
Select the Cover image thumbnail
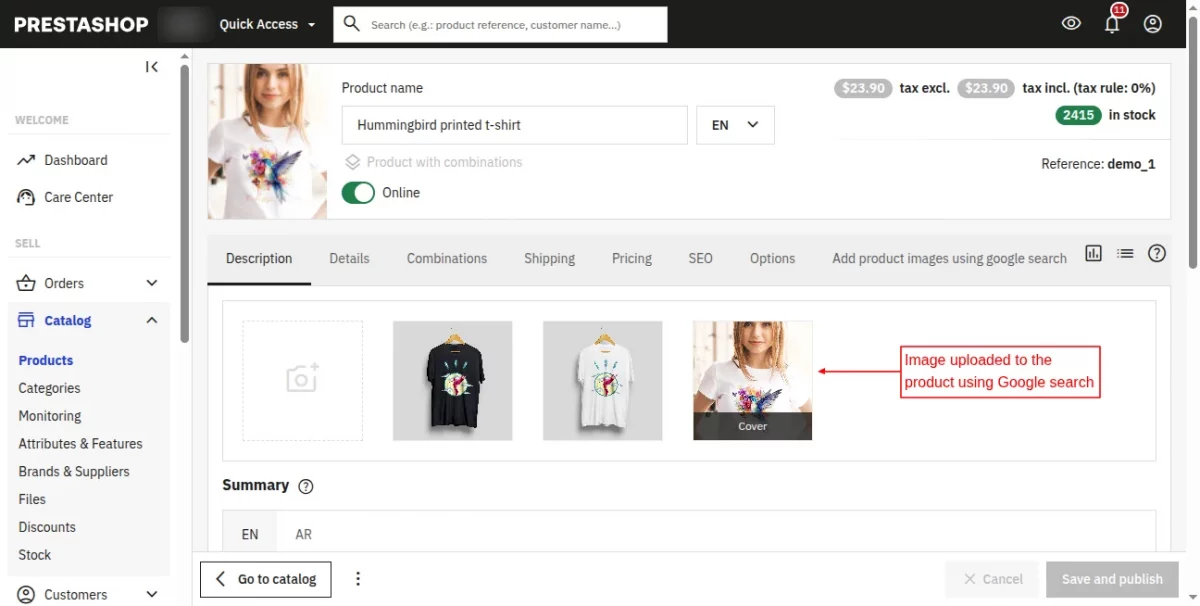pos(753,380)
